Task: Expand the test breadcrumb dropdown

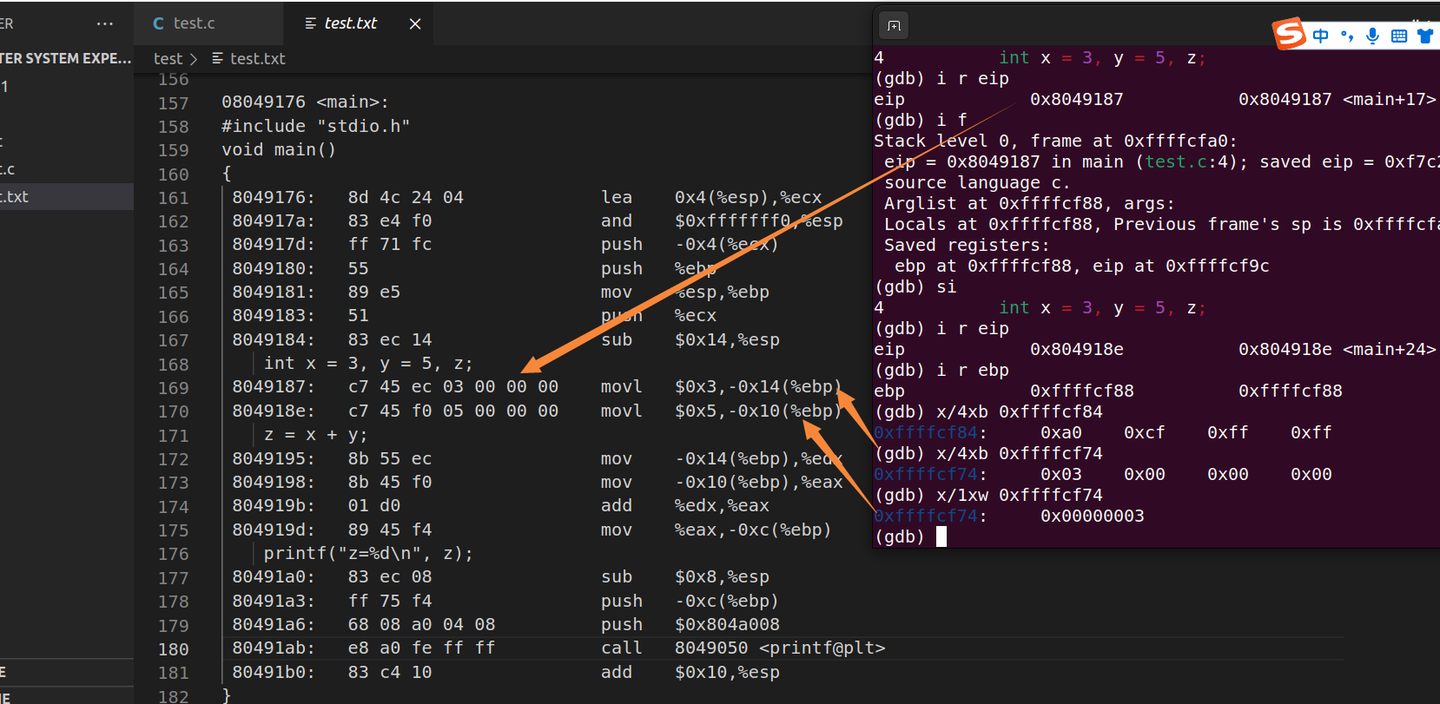Action: click(x=167, y=58)
